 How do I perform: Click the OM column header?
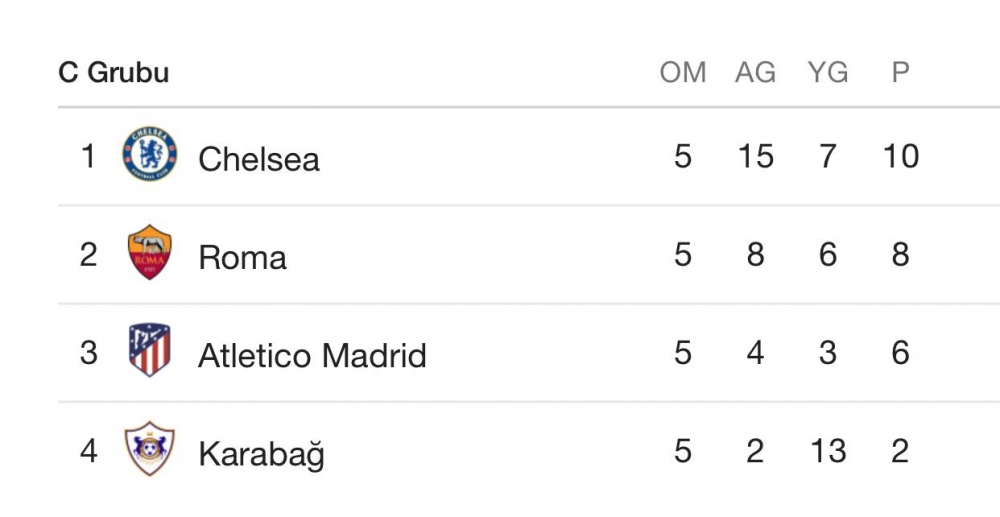click(683, 73)
